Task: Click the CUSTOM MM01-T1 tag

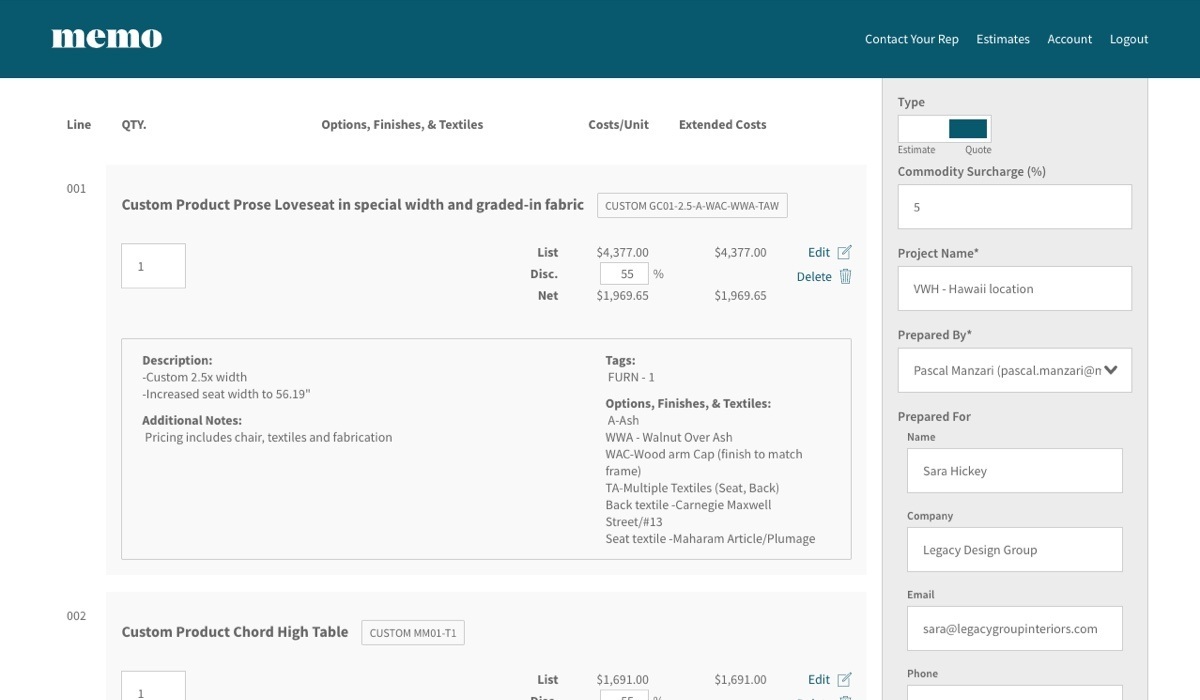Action: point(412,632)
